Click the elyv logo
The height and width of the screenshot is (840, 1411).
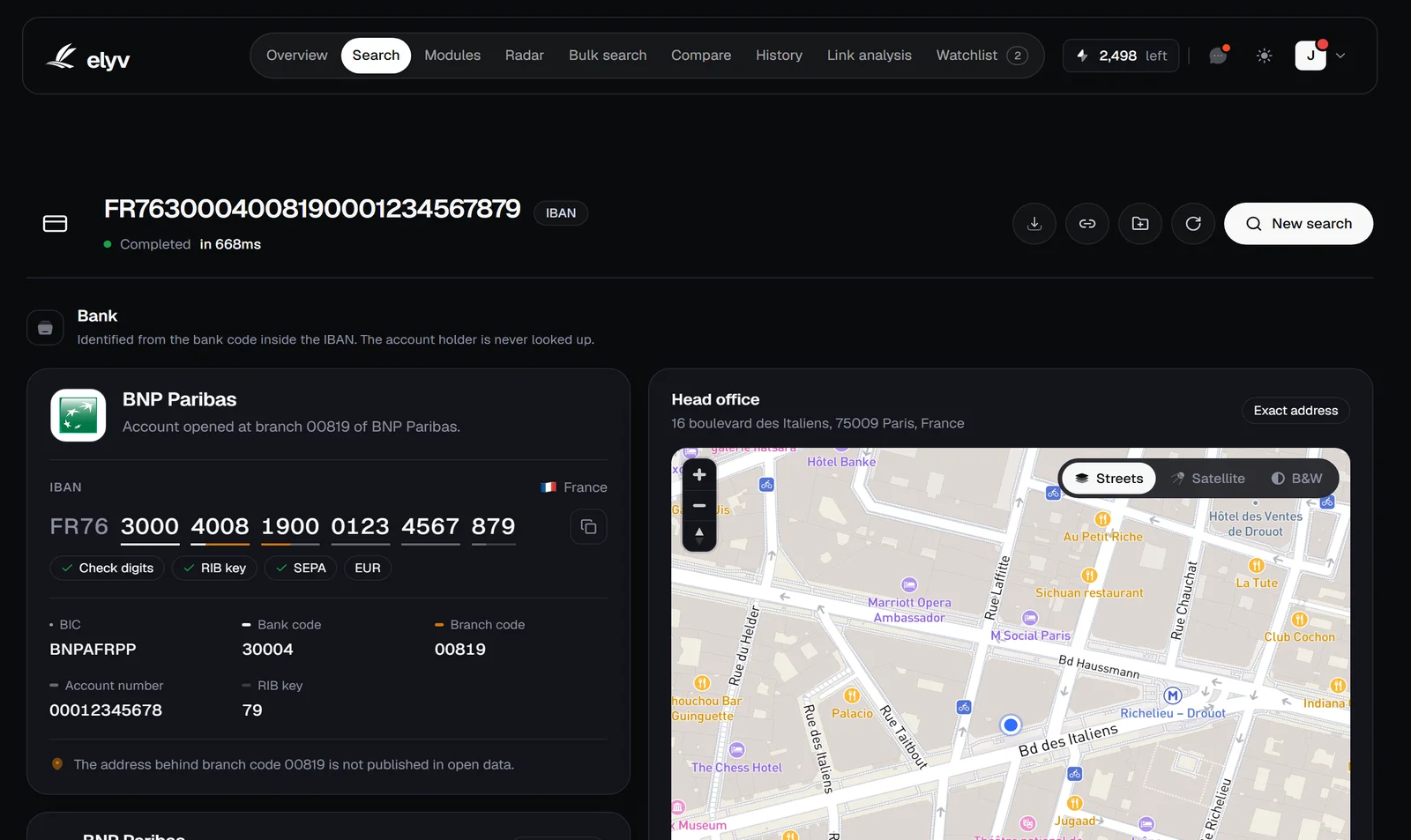[x=87, y=57]
